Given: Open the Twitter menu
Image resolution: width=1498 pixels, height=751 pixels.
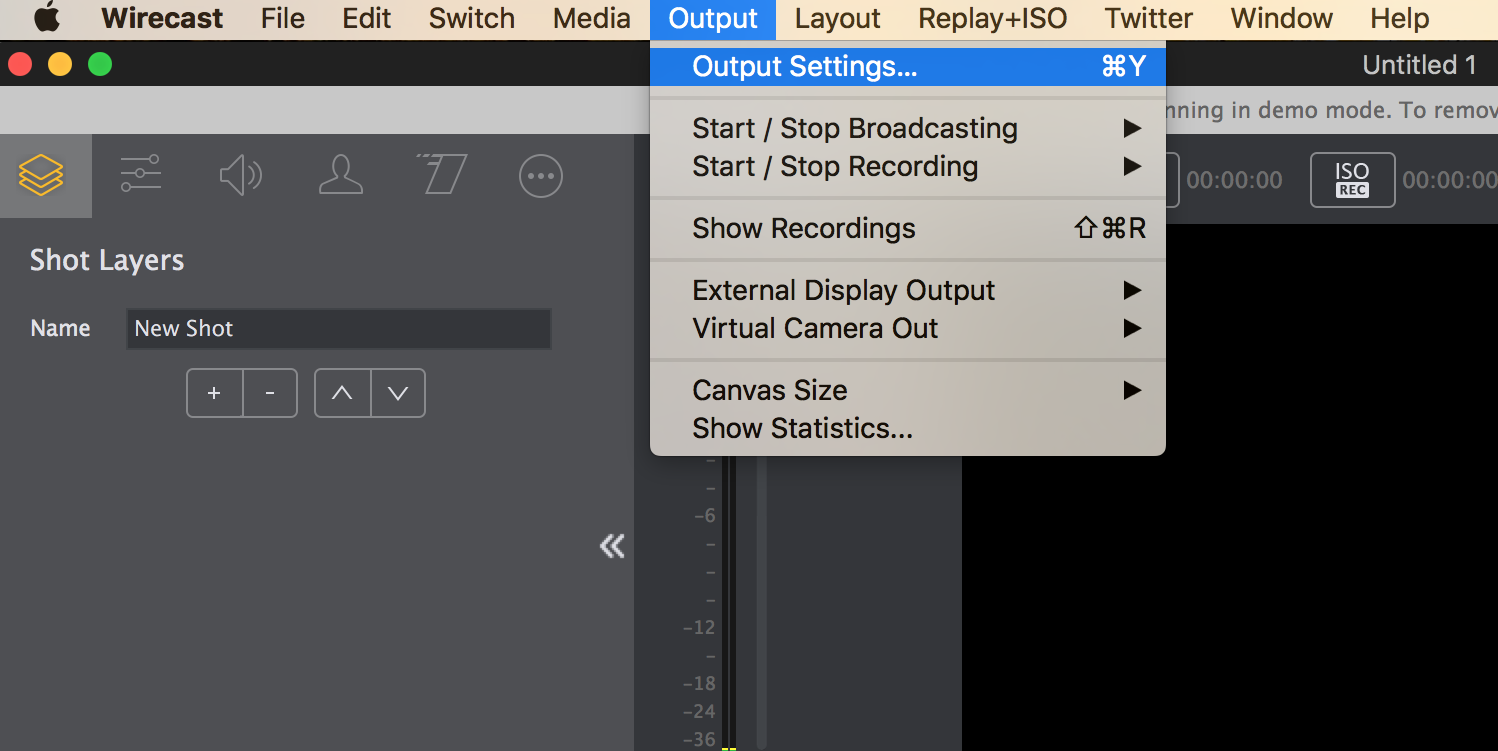Looking at the screenshot, I should click(1149, 18).
